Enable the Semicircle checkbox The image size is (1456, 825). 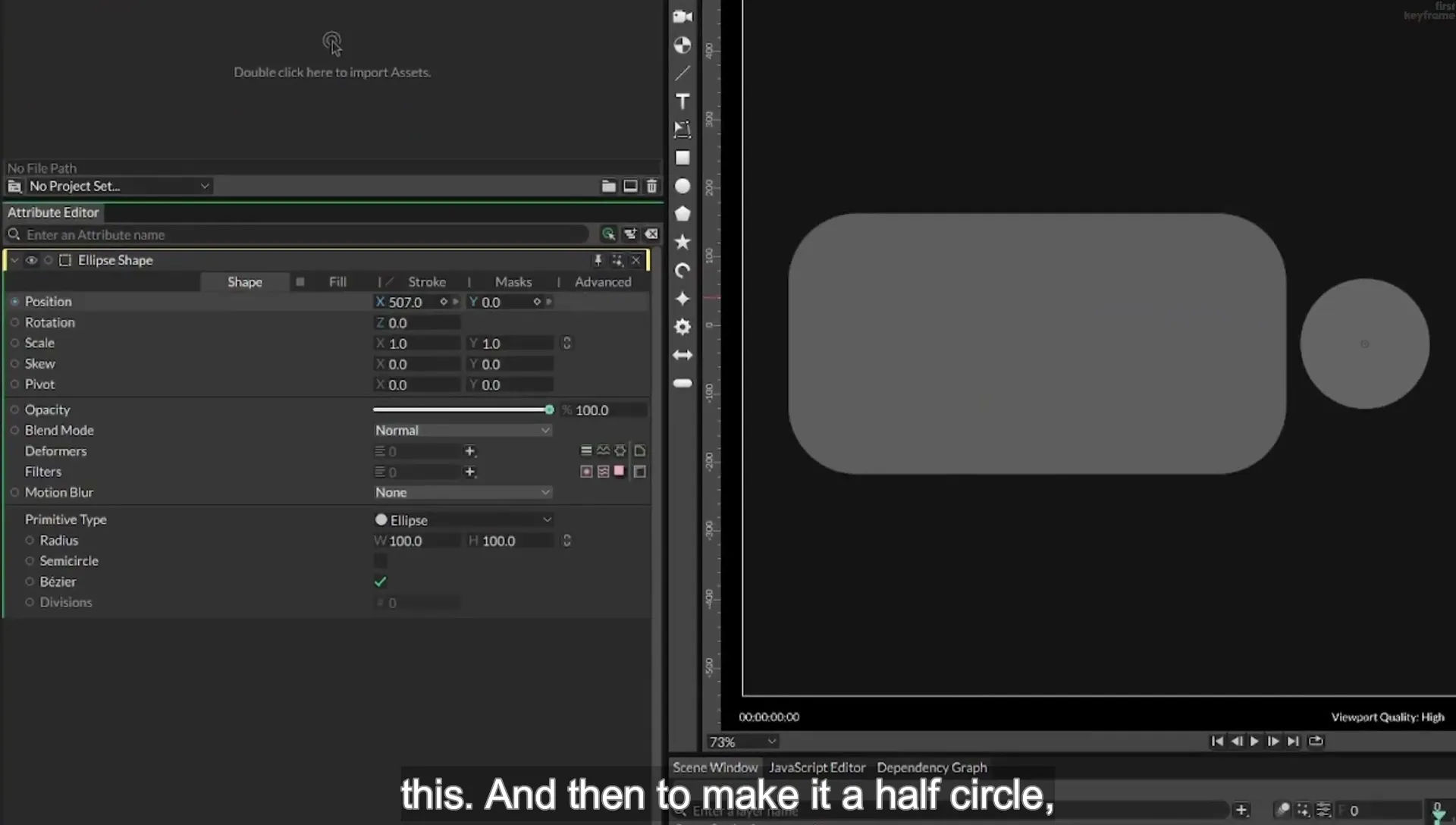click(x=381, y=561)
